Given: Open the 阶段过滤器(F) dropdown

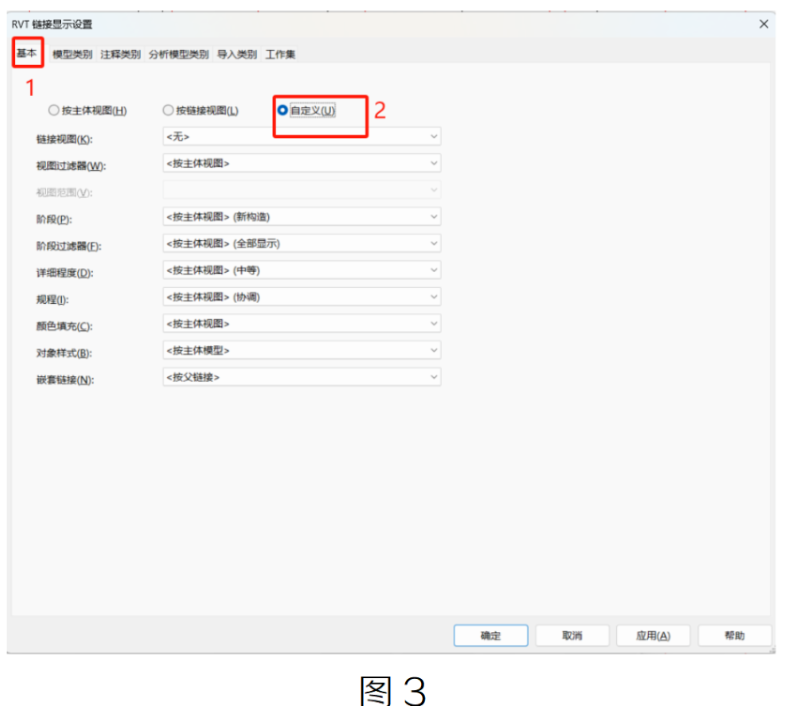Looking at the screenshot, I should [x=302, y=243].
